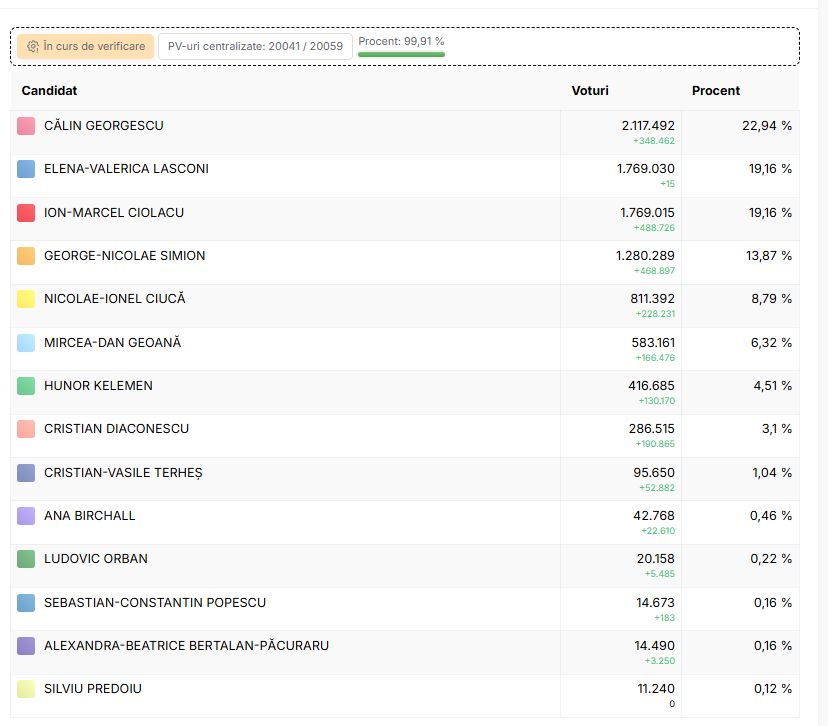This screenshot has width=828, height=726.
Task: Click Cristian Diaconescu's salmon color swatch
Action: click(26, 429)
